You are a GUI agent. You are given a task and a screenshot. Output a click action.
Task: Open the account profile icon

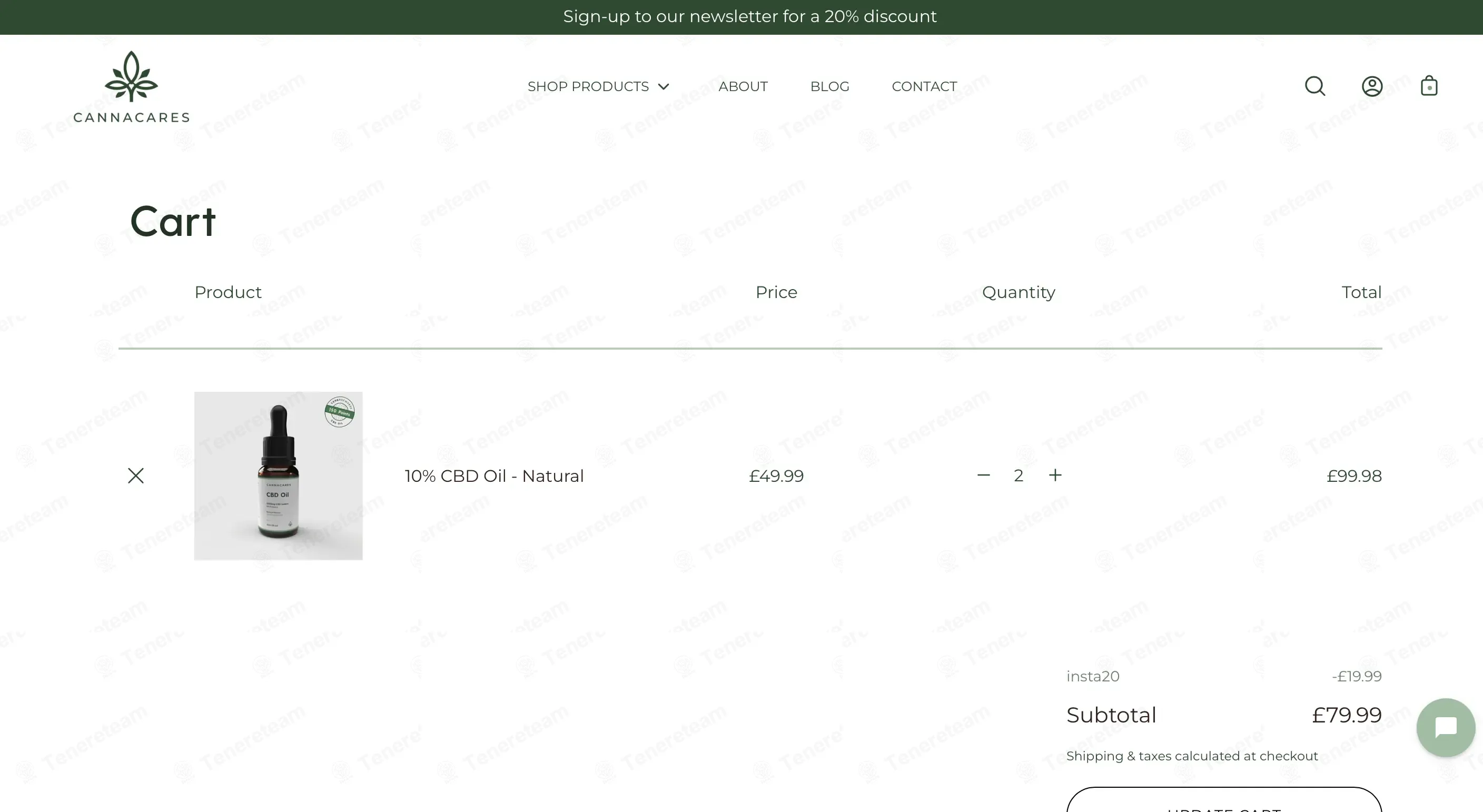click(x=1372, y=86)
